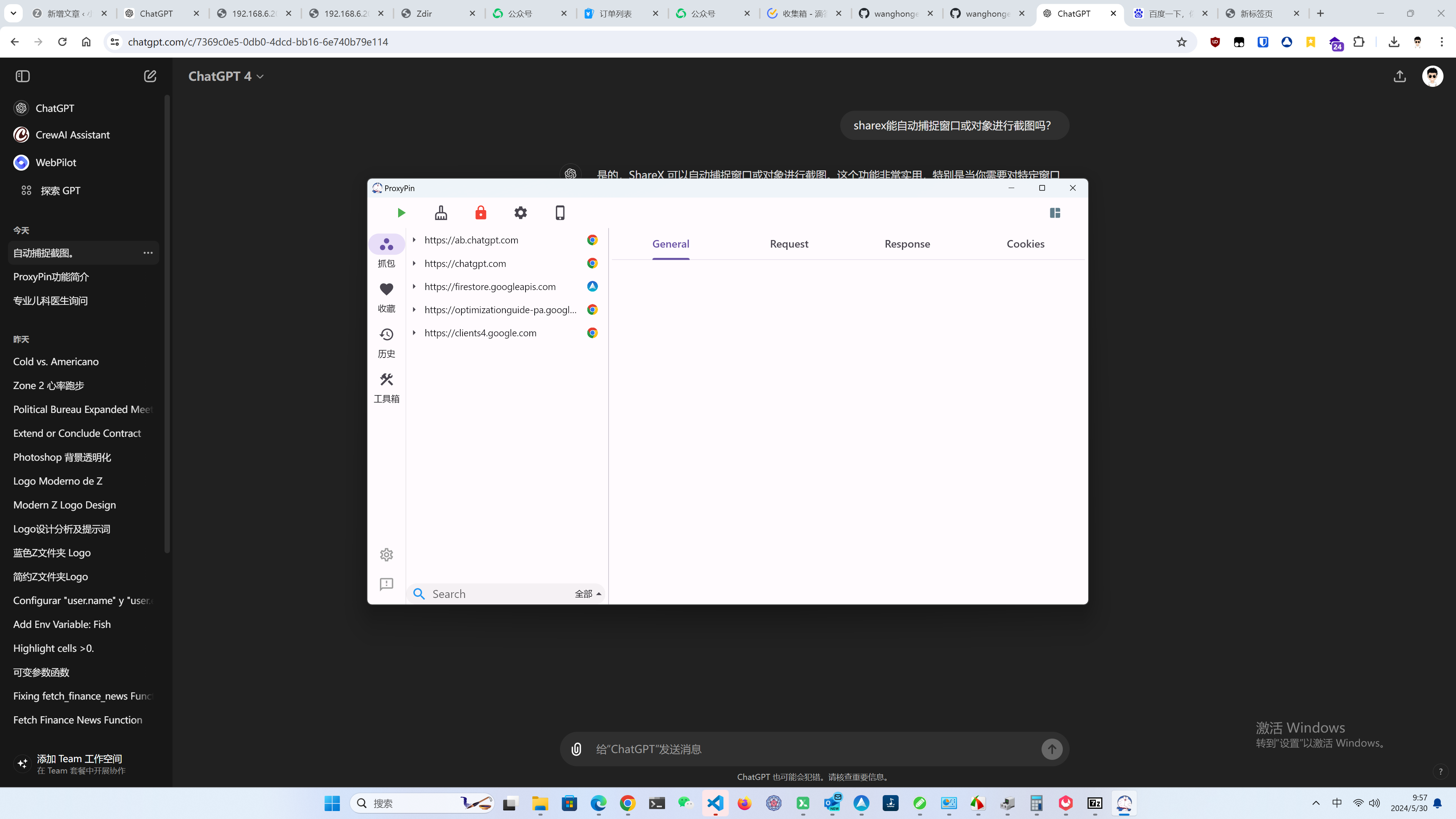Expand the clients4.google.com request group
The width and height of the screenshot is (1456, 819).
click(414, 333)
